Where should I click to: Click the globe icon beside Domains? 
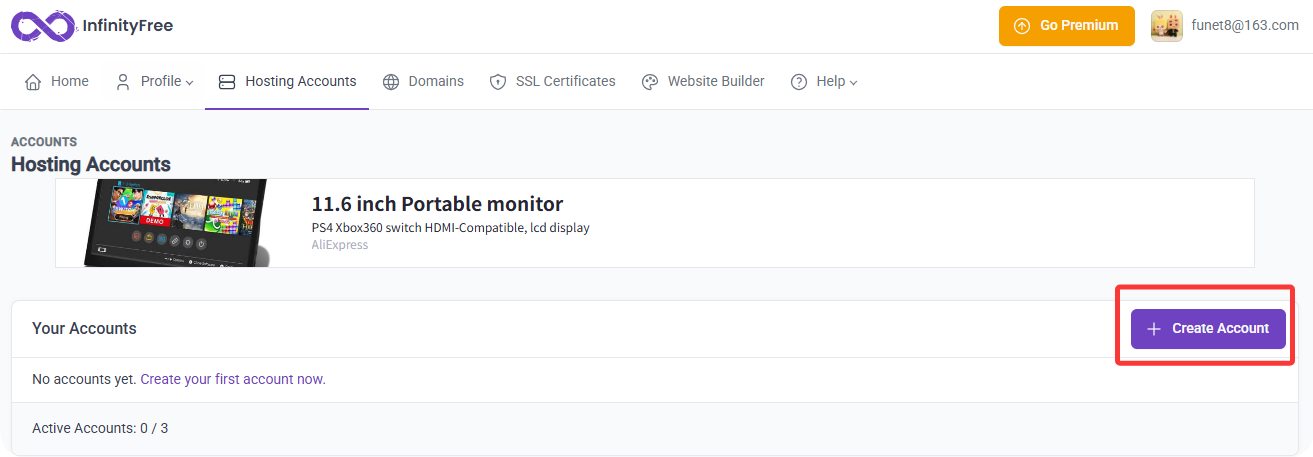click(x=391, y=82)
